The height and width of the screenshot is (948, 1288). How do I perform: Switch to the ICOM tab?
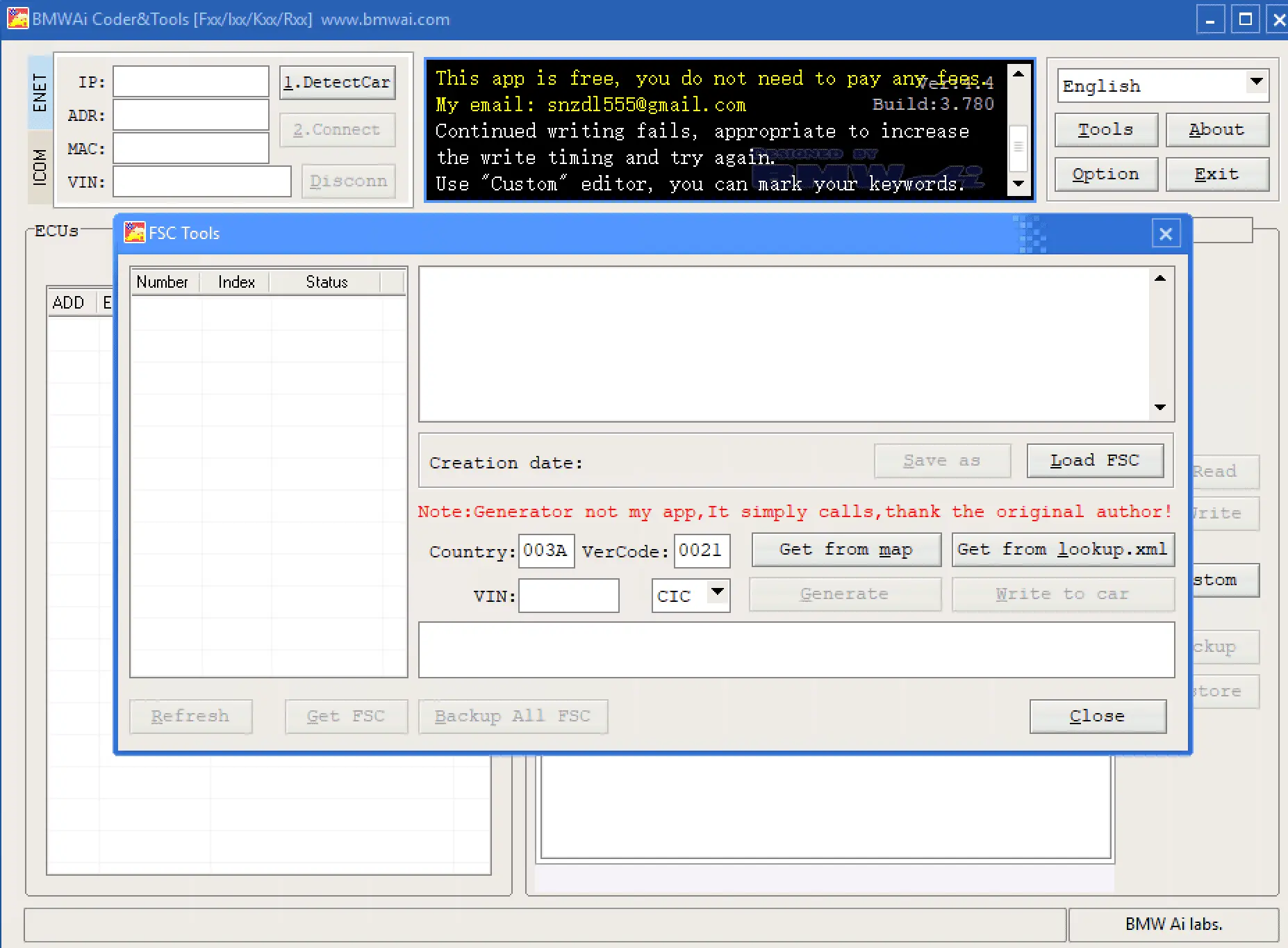pos(40,167)
